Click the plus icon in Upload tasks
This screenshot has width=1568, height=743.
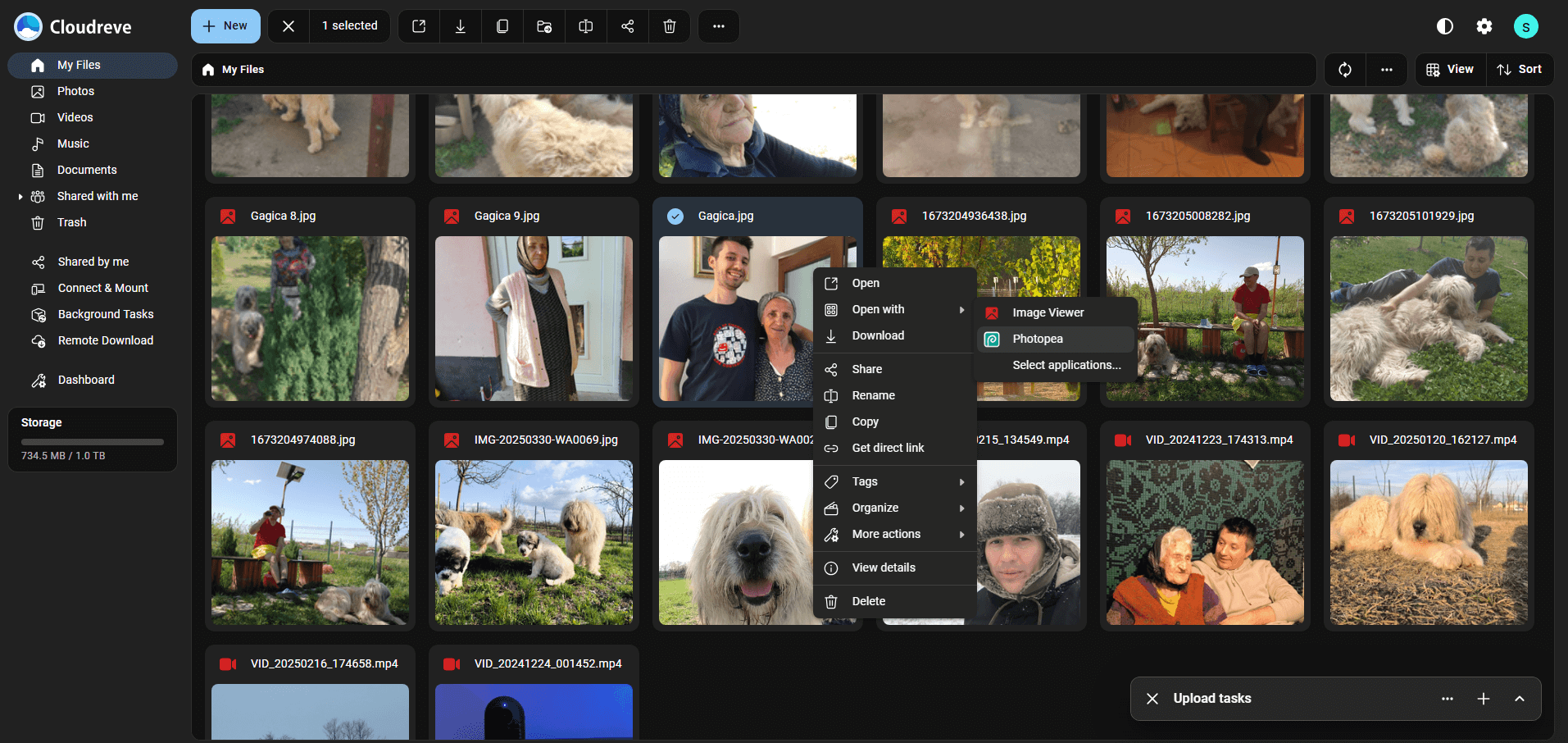pos(1484,699)
